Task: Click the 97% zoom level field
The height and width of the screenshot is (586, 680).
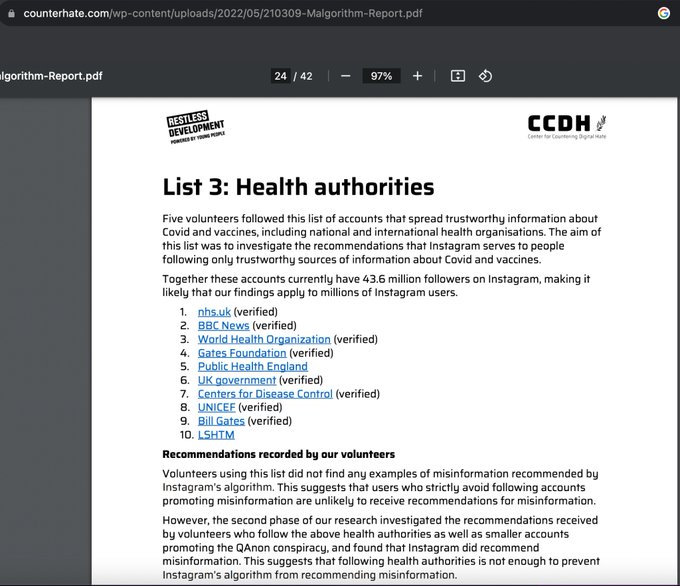Action: point(381,76)
